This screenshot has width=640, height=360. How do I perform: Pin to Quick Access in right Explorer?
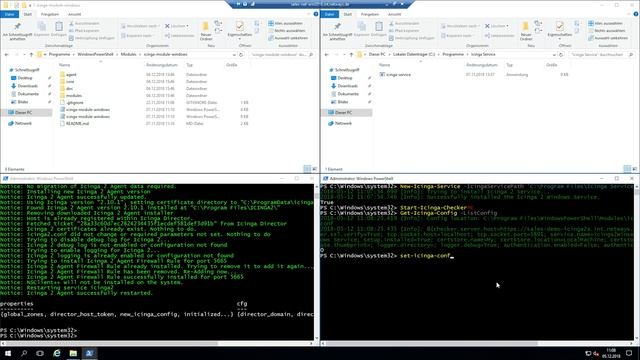pos(337,31)
